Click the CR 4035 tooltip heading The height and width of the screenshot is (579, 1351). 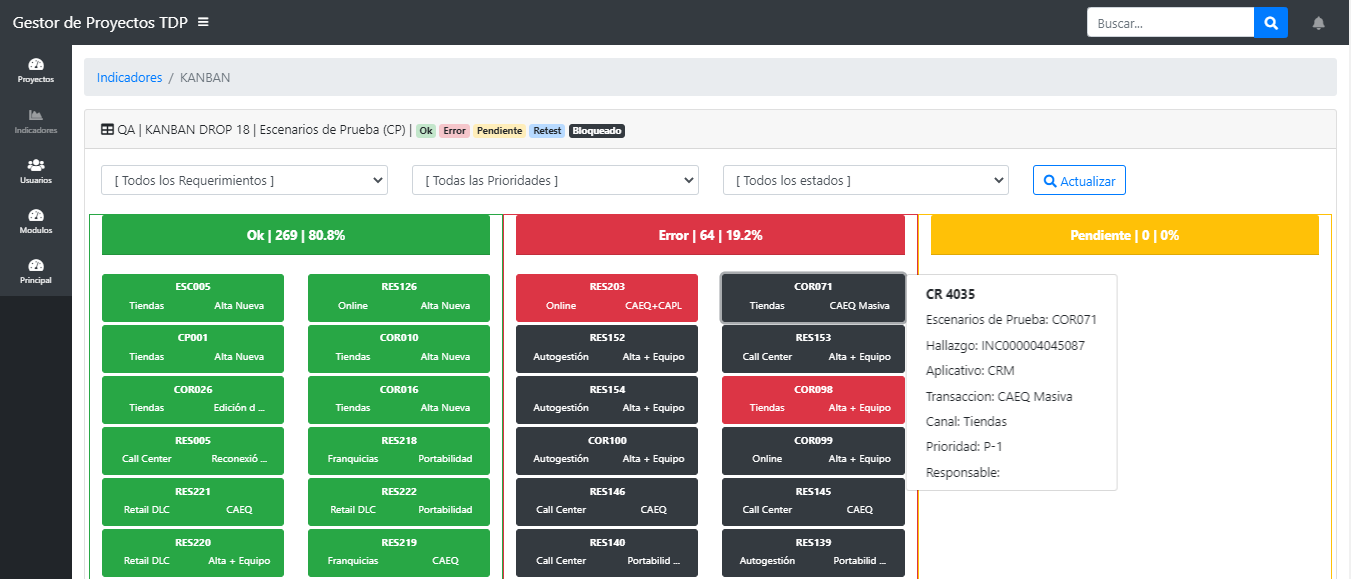pyautogui.click(x=950, y=294)
